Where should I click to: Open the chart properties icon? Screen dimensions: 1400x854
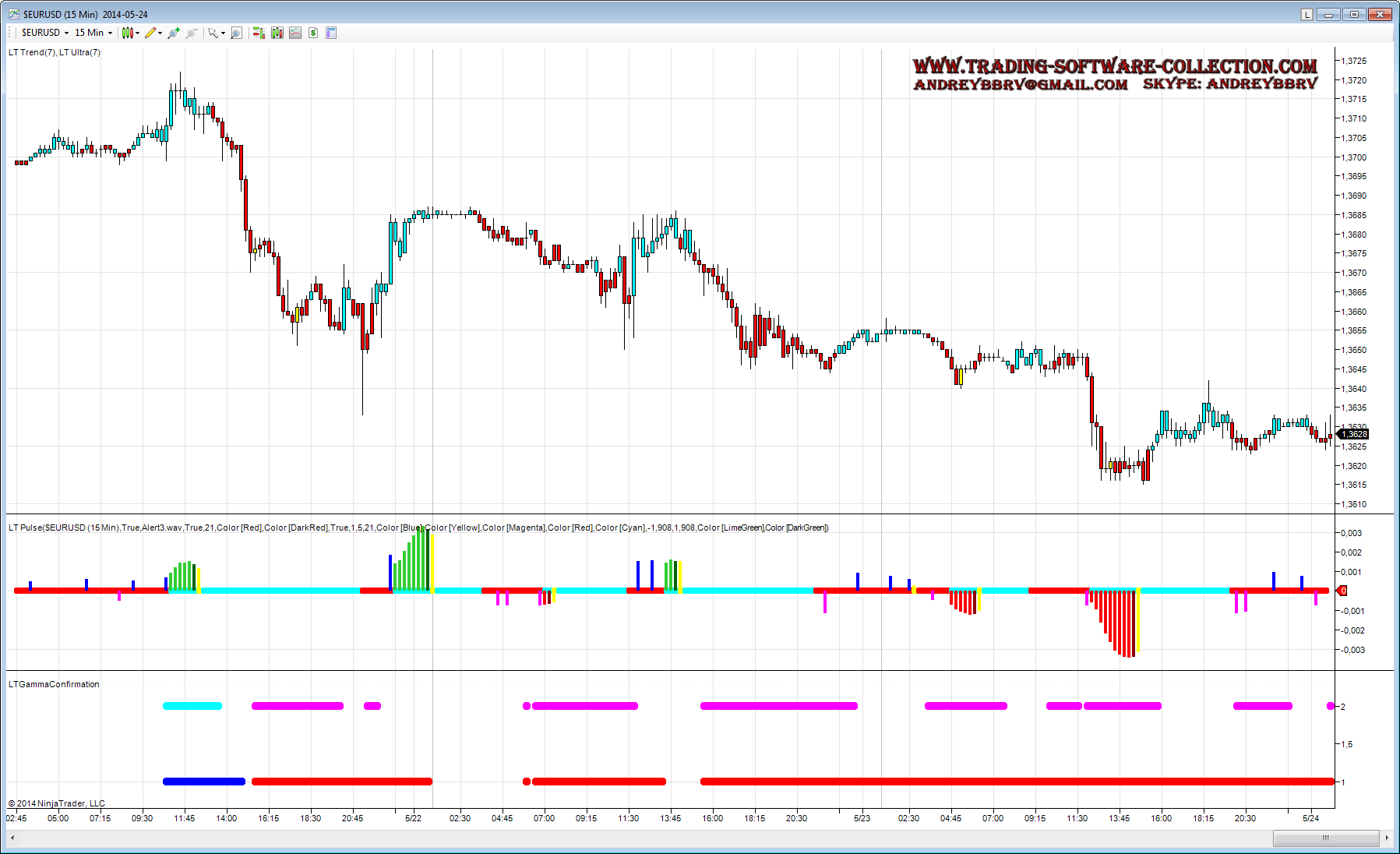(331, 33)
